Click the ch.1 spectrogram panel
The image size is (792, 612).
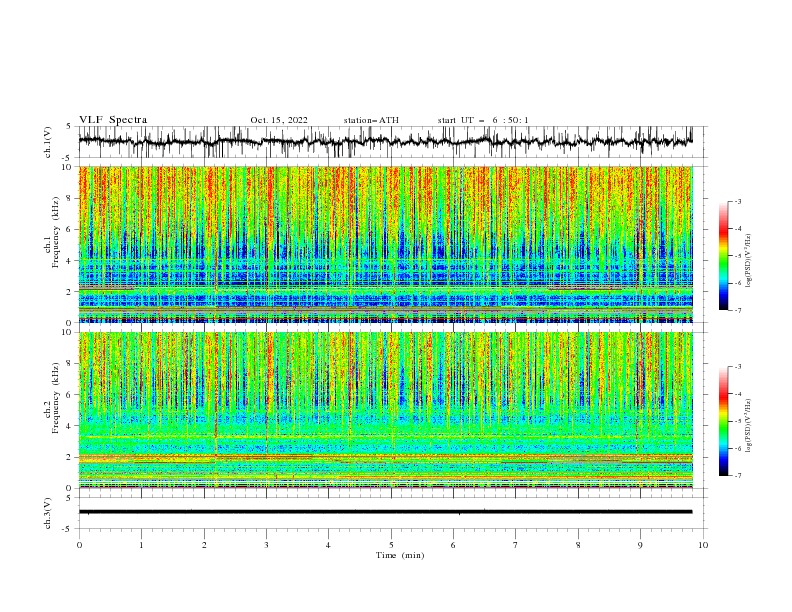385,244
